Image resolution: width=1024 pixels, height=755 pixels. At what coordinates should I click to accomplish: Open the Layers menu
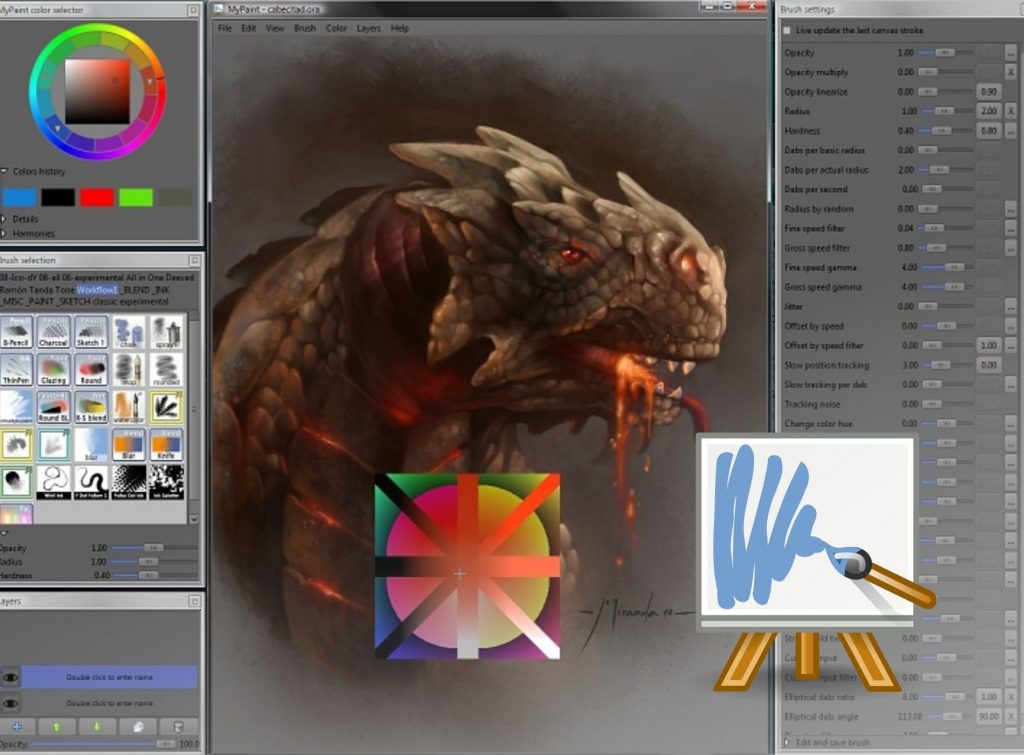pos(368,28)
